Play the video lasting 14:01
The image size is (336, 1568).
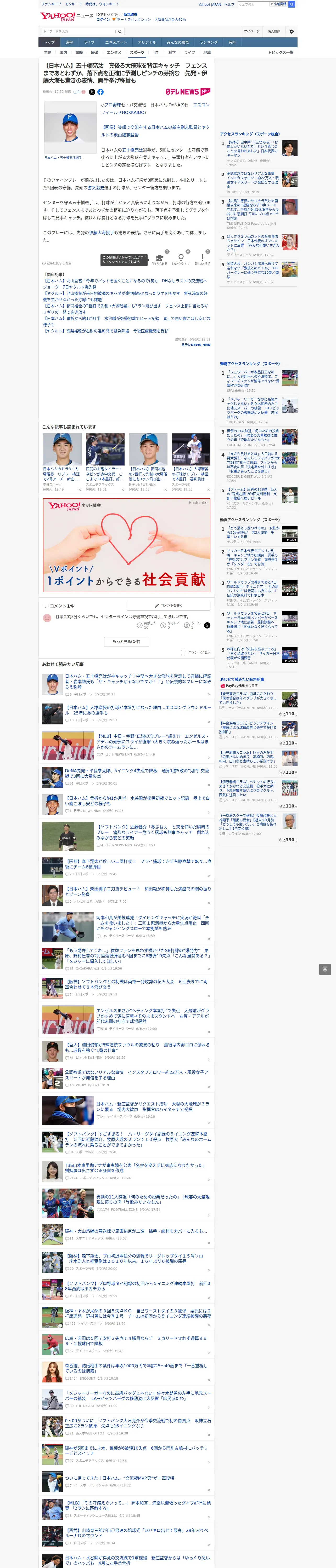290,655
